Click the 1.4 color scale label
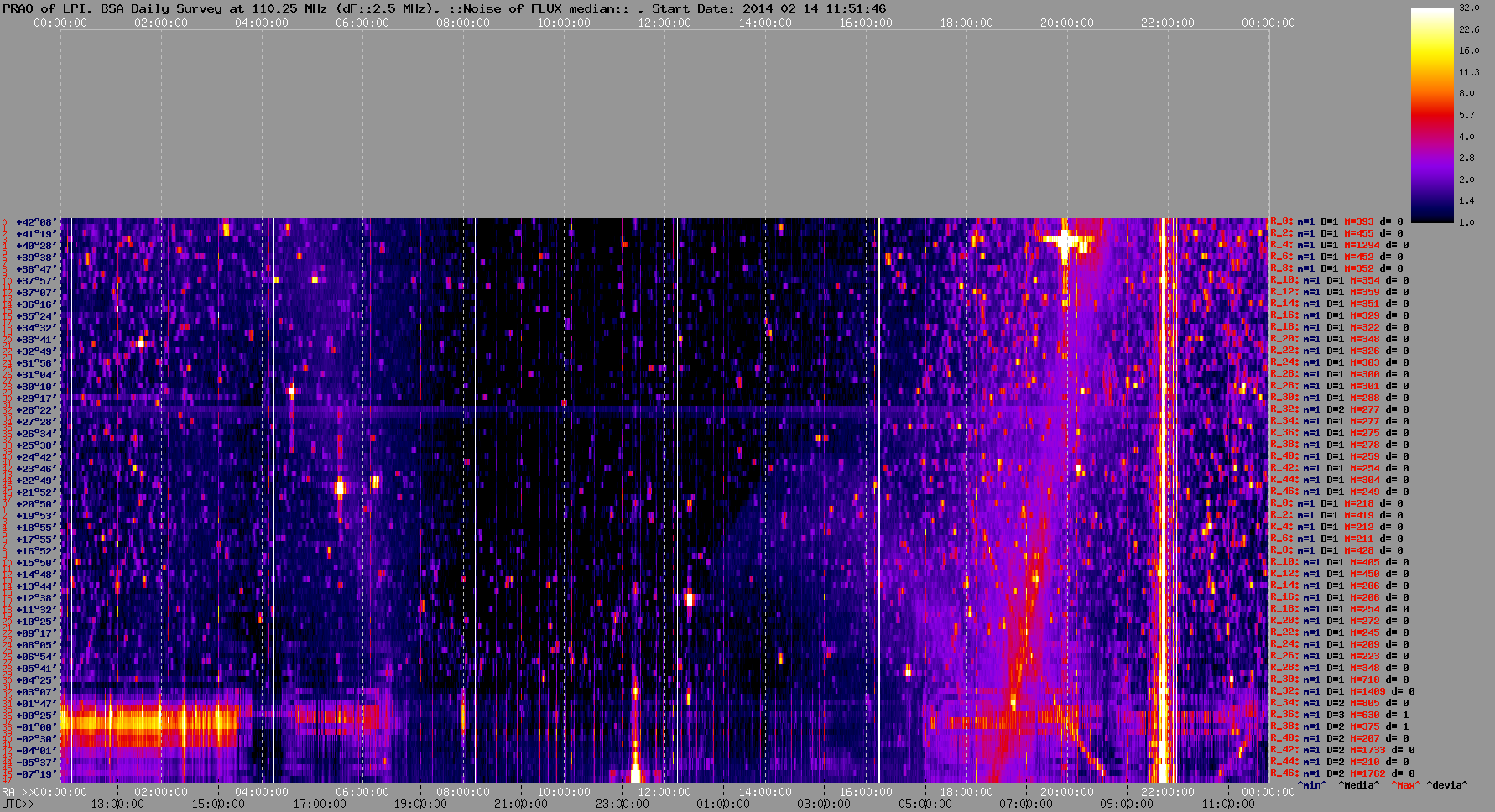Screen dimensions: 1495x812 coord(1466,201)
